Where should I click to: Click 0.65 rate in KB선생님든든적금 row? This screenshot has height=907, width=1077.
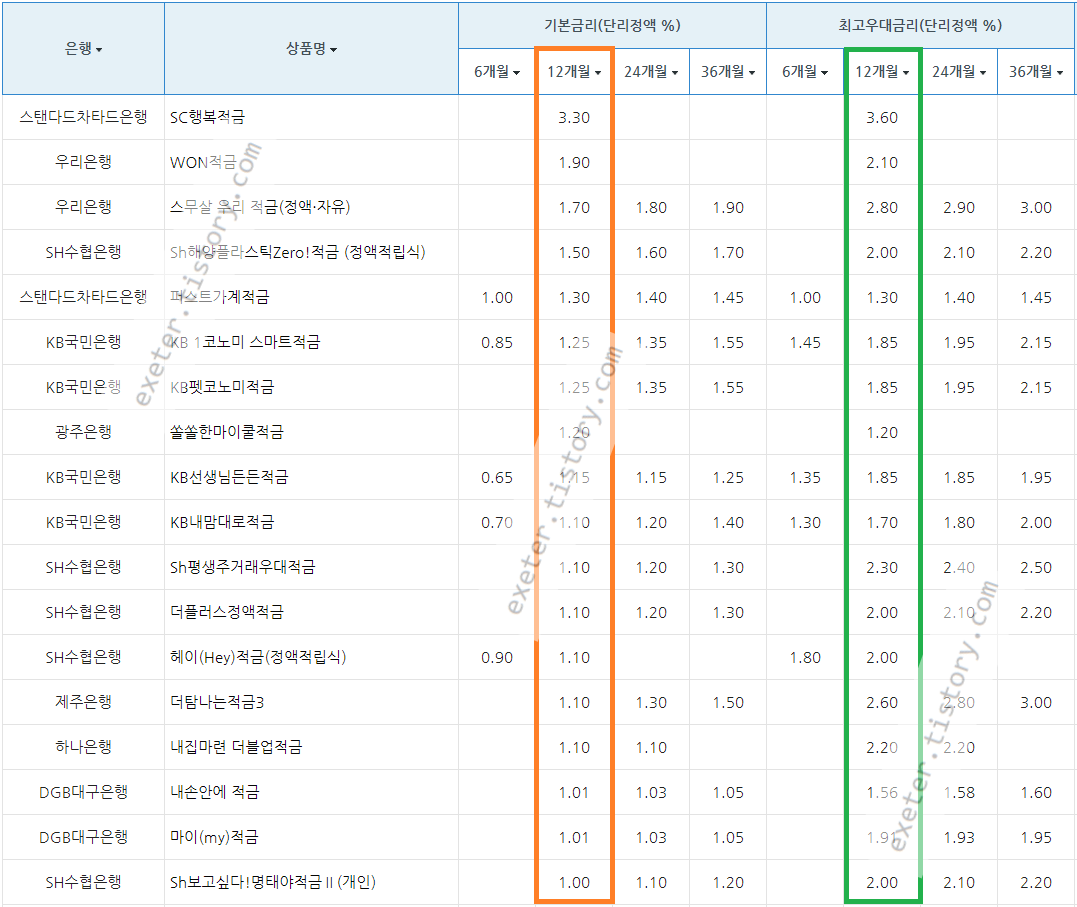[497, 478]
